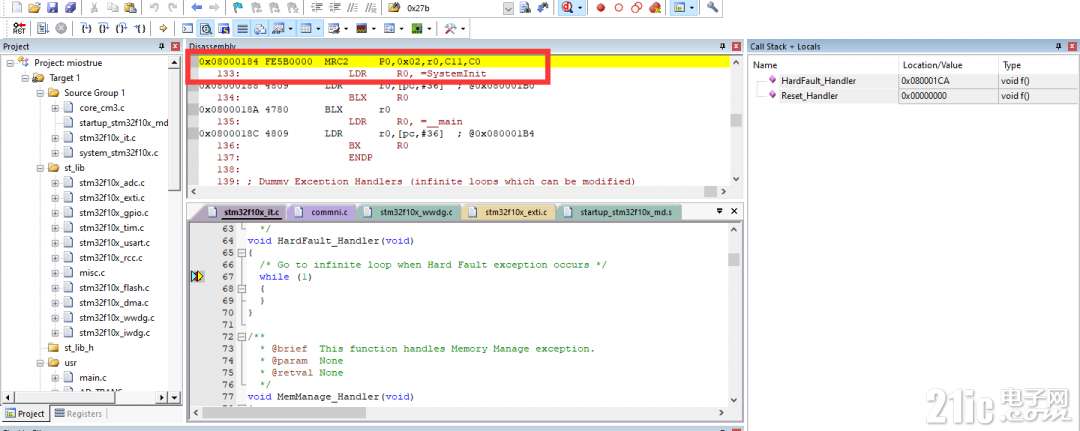Image resolution: width=1080 pixels, height=431 pixels.
Task: Open configuration wrench icon
Action: 713,8
